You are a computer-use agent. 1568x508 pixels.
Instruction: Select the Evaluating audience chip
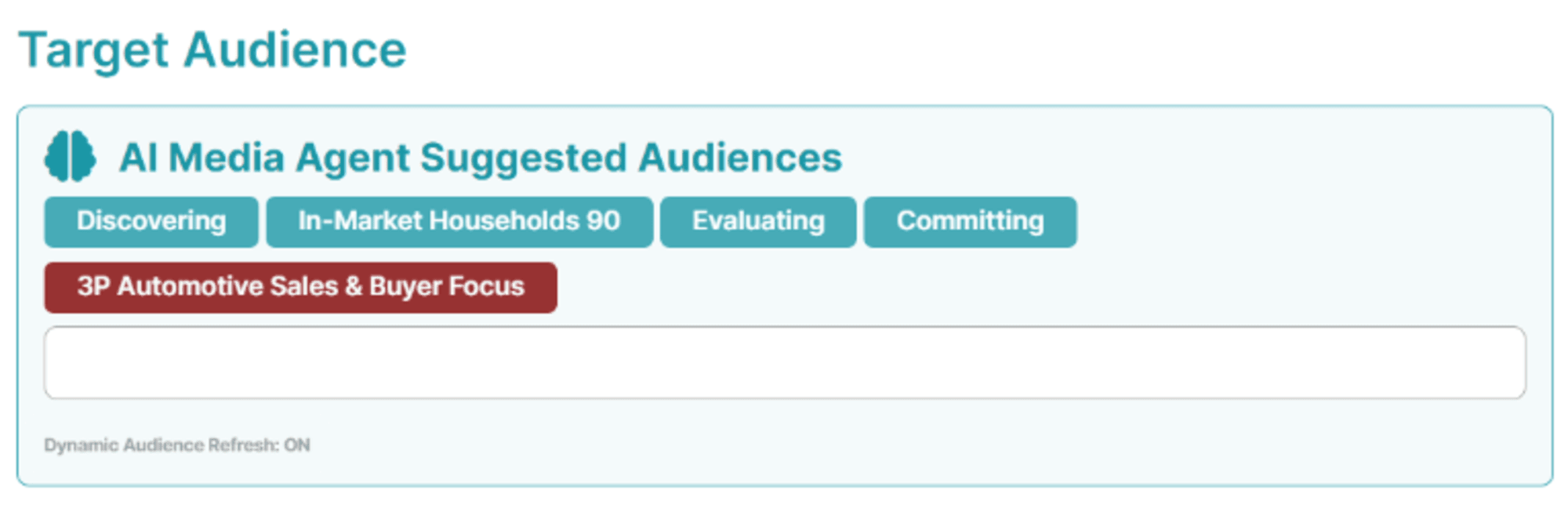point(758,222)
